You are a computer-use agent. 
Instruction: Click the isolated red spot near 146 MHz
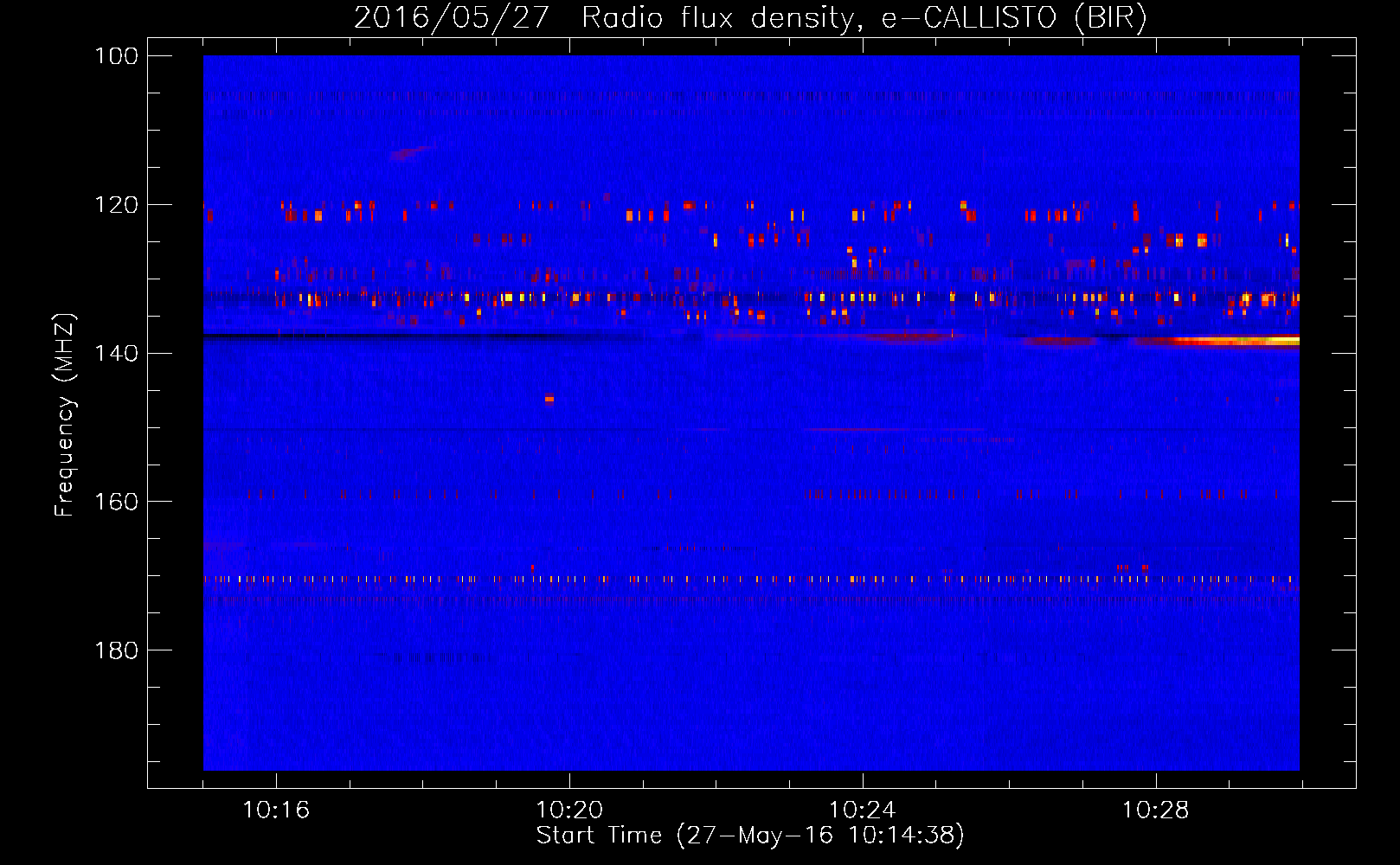(x=549, y=399)
